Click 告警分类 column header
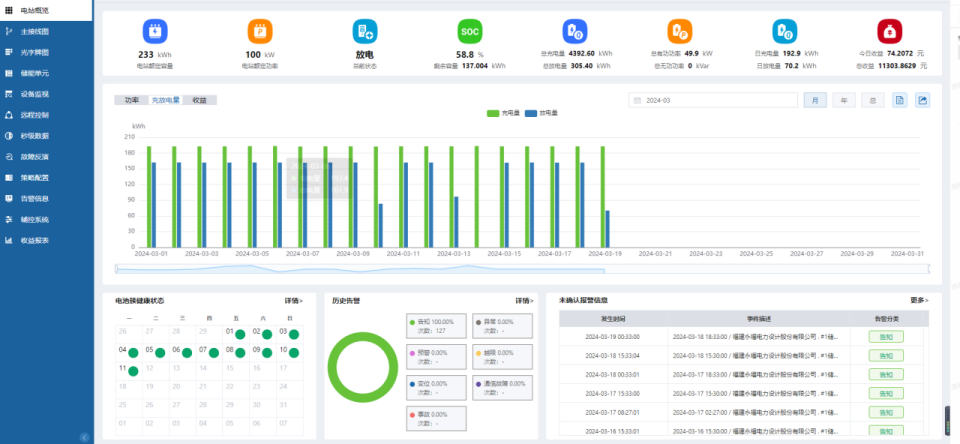The width and height of the screenshot is (960, 444). tap(886, 318)
